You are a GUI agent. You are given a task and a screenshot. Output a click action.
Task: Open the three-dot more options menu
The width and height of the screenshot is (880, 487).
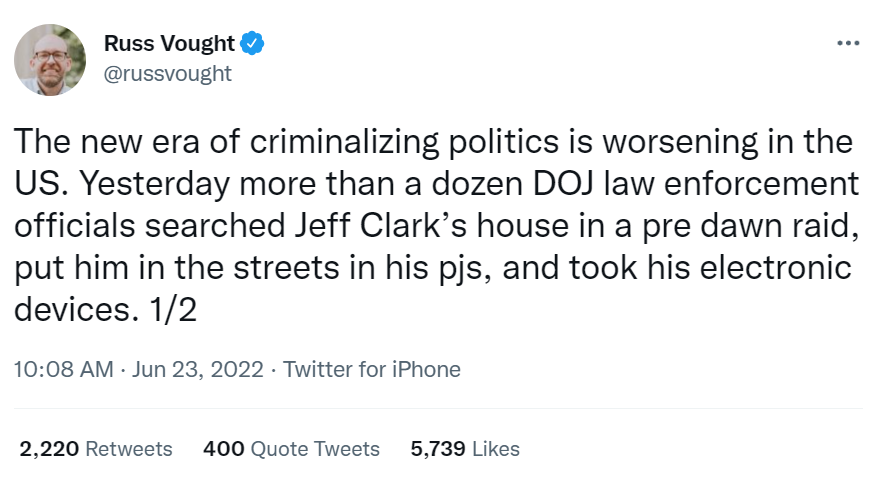pyautogui.click(x=847, y=43)
